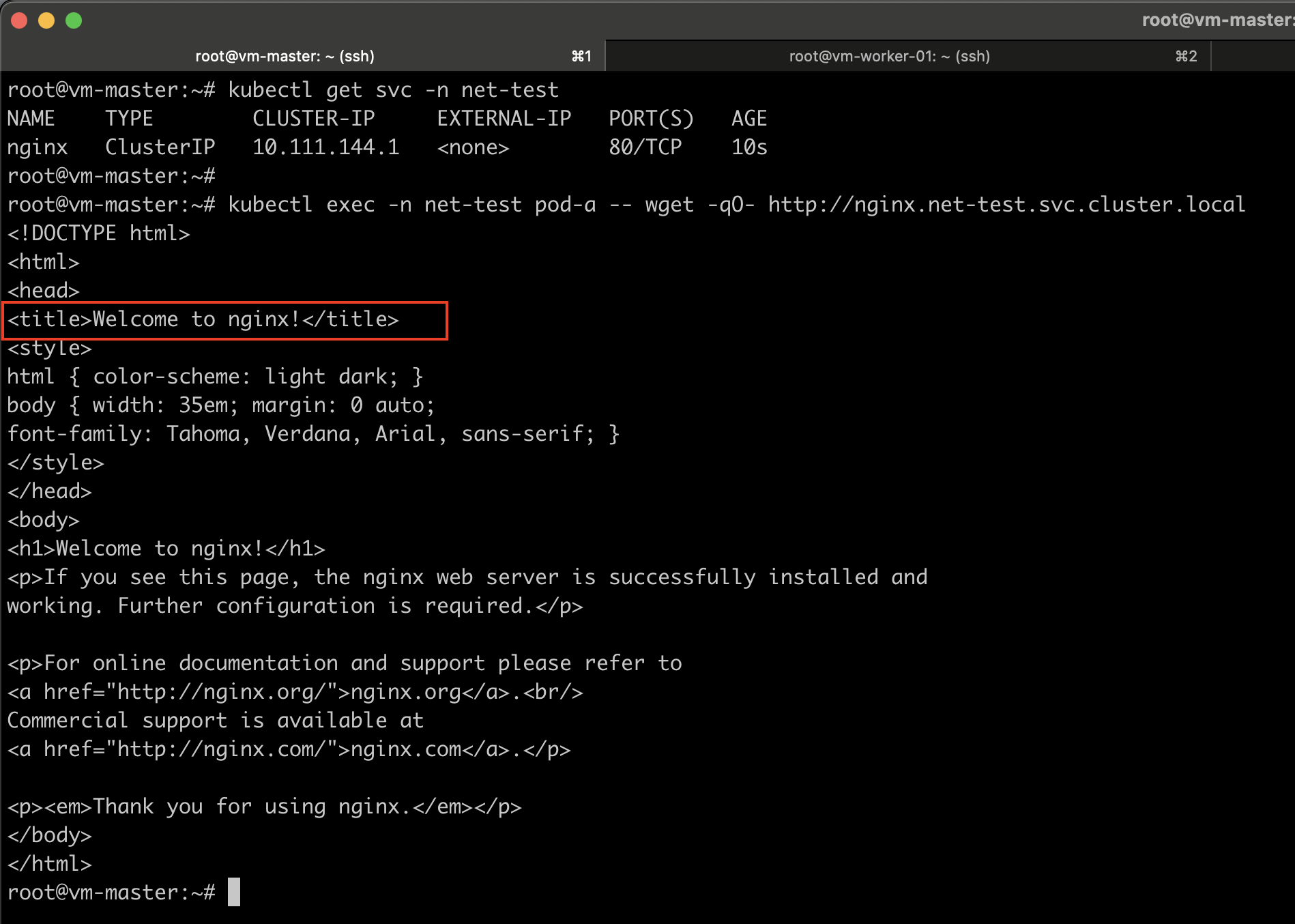The image size is (1295, 924).
Task: Click the http://nginx.org/ href URL
Action: tap(220, 692)
